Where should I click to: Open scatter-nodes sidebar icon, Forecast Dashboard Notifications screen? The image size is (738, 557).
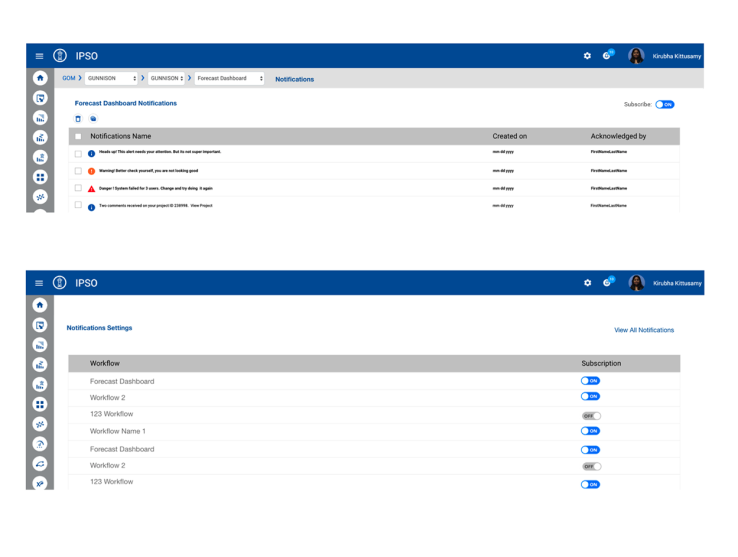pyautogui.click(x=40, y=197)
